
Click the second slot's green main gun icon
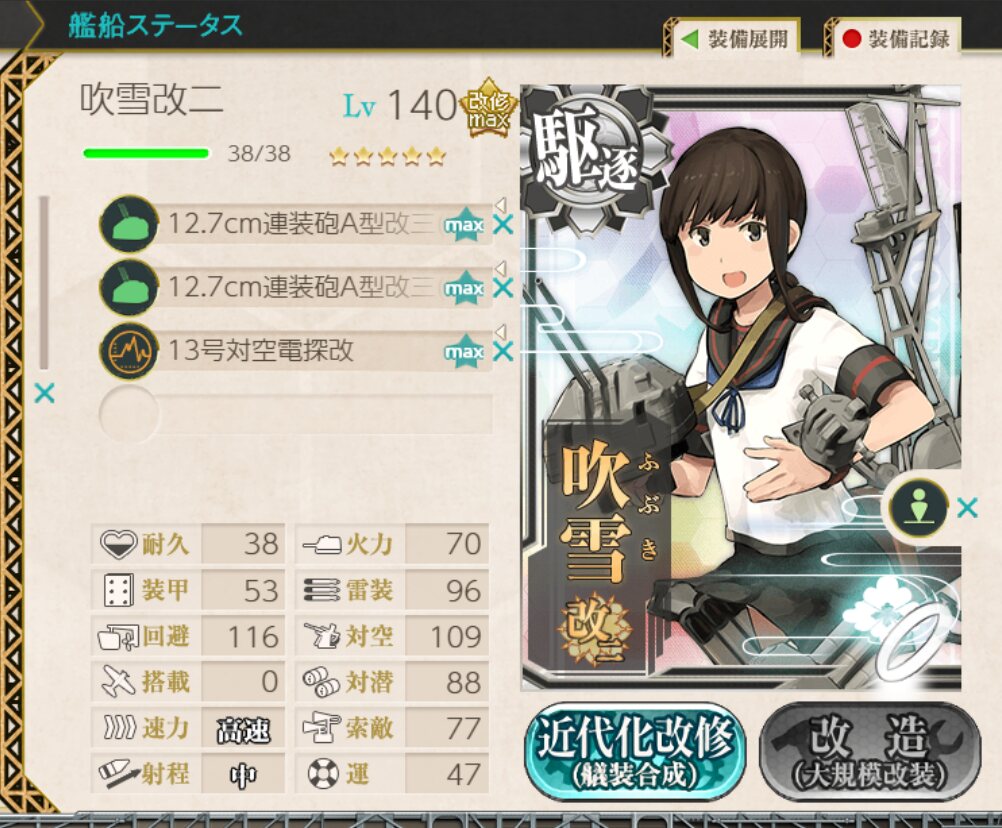128,287
